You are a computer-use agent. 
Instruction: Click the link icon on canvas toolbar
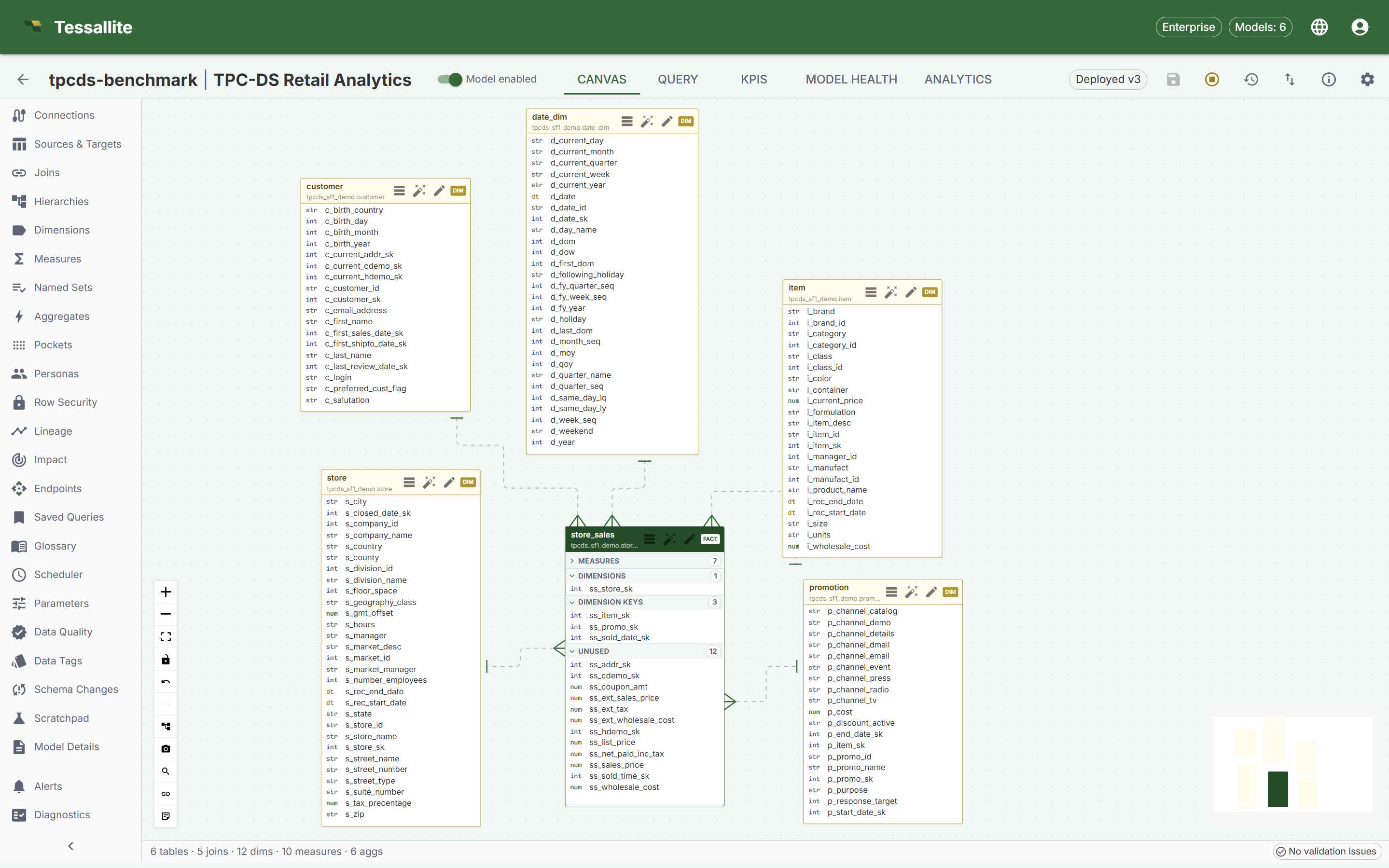click(x=166, y=793)
